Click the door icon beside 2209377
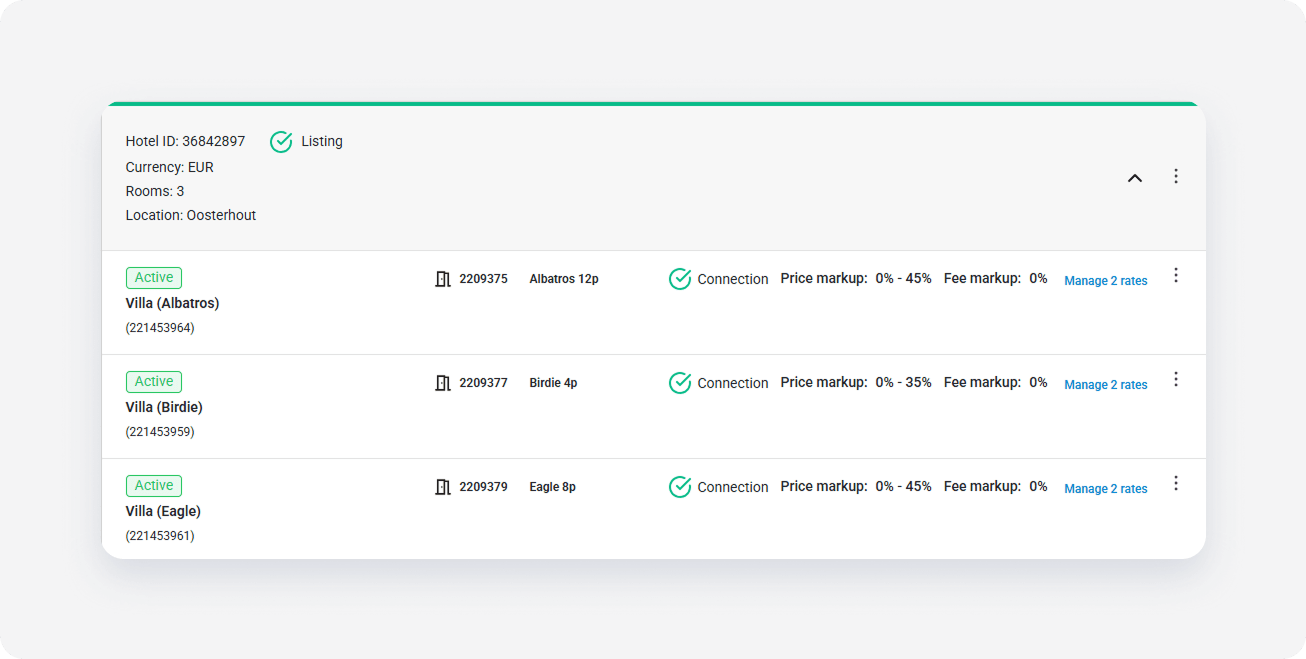 443,383
